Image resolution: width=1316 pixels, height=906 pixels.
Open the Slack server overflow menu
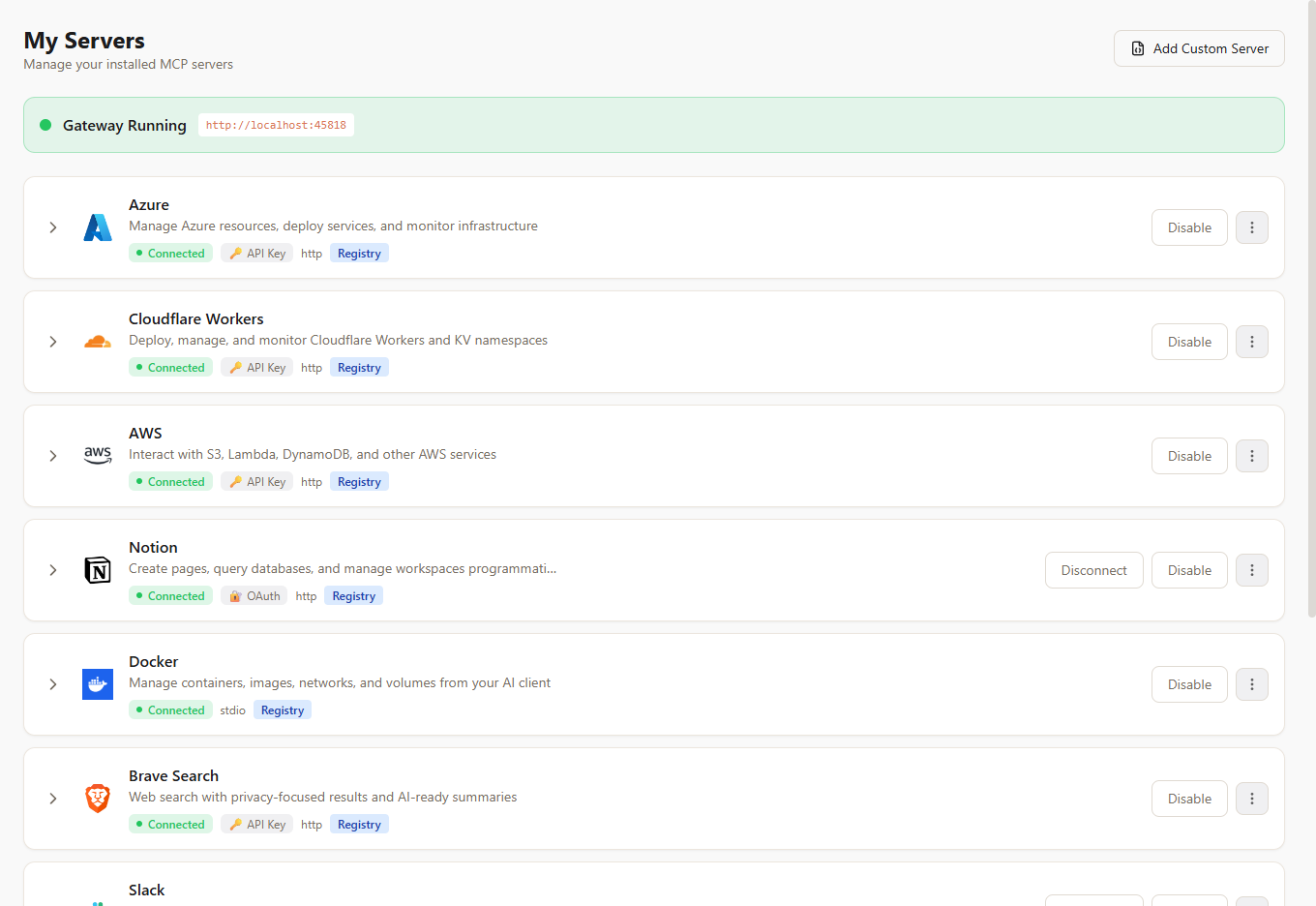pos(1252,900)
